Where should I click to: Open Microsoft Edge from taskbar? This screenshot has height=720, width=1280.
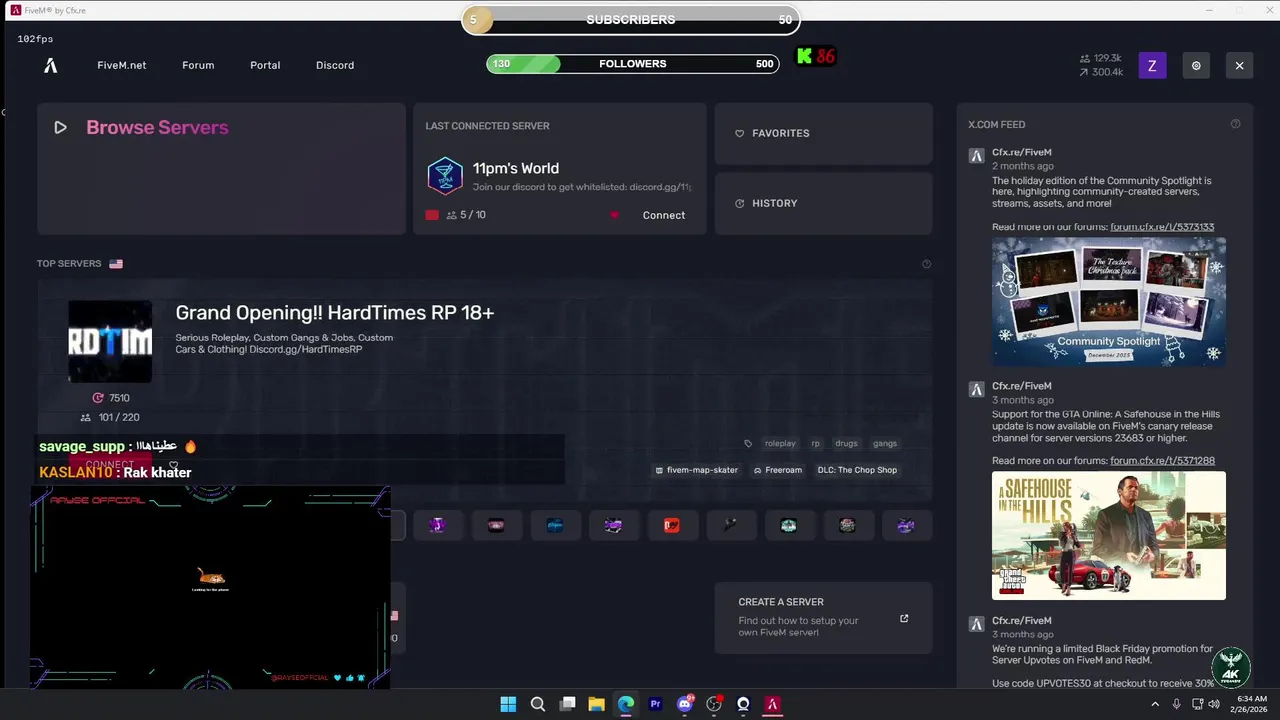tap(626, 704)
